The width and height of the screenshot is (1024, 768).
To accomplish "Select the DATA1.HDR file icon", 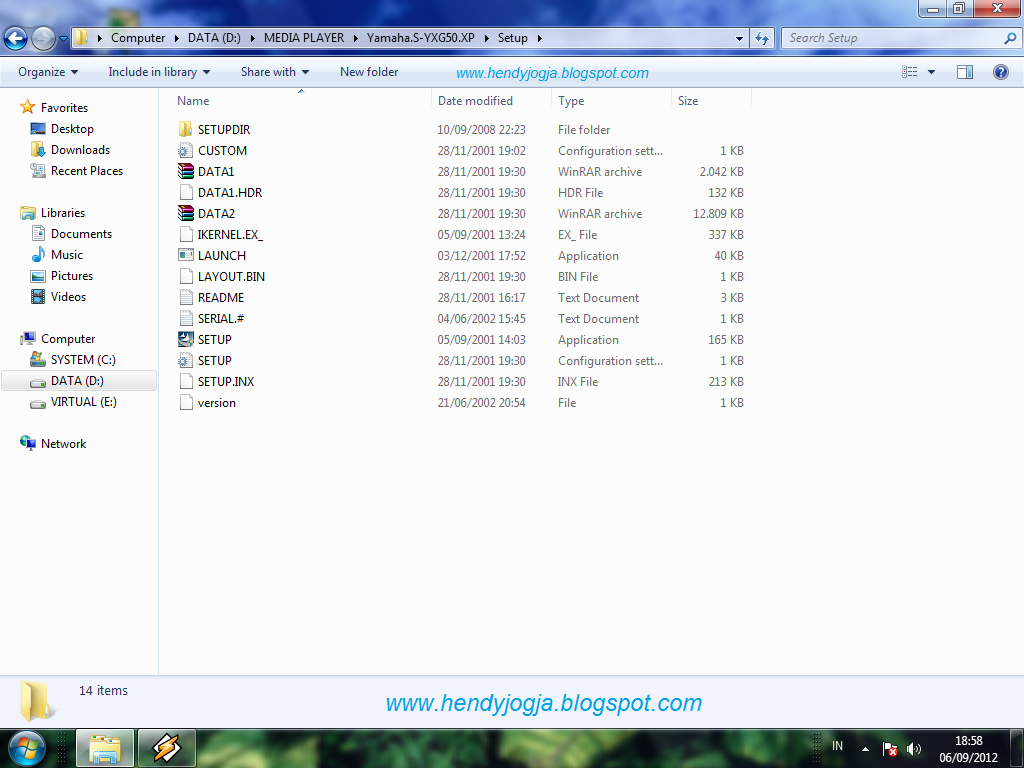I will [185, 192].
